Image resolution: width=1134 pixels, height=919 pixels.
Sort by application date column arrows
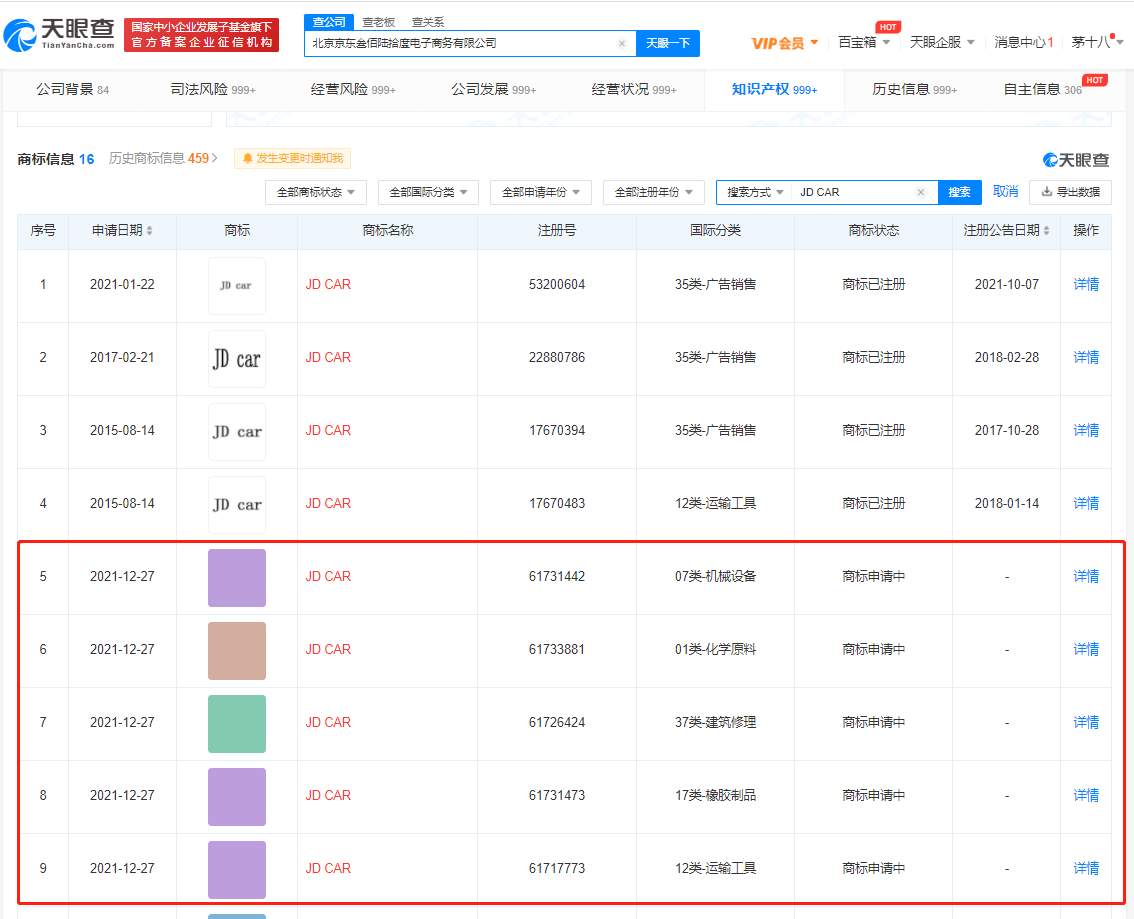click(x=150, y=231)
